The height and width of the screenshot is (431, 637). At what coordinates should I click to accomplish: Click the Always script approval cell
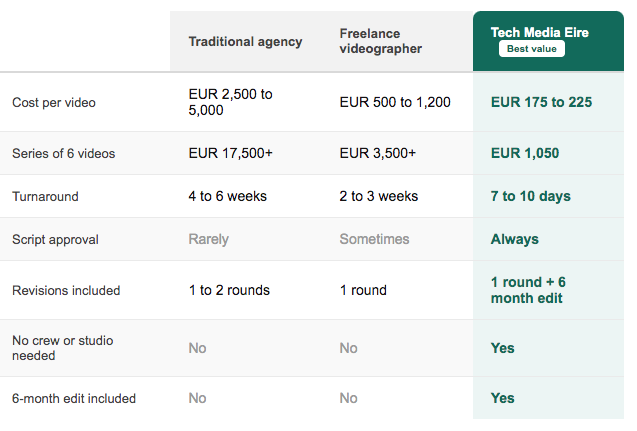click(515, 239)
